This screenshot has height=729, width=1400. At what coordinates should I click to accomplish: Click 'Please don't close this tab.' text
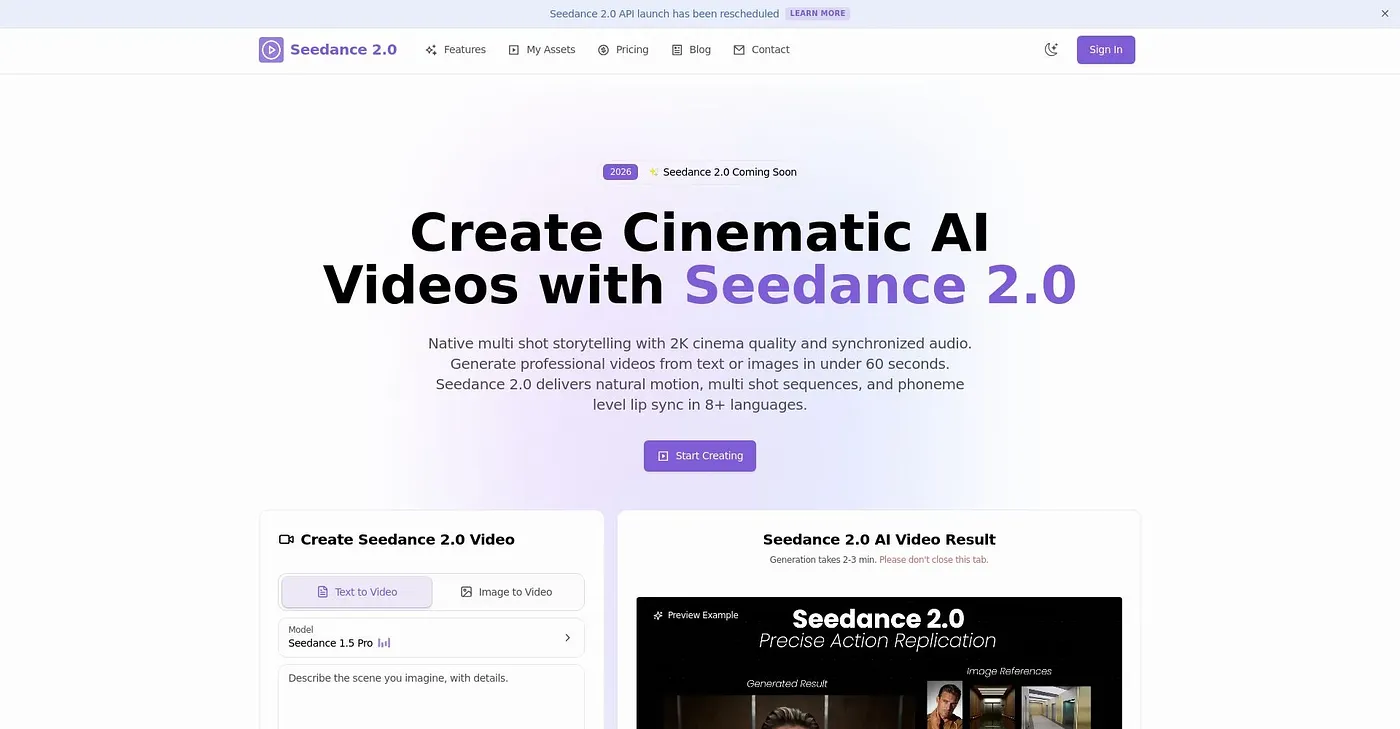pos(934,560)
